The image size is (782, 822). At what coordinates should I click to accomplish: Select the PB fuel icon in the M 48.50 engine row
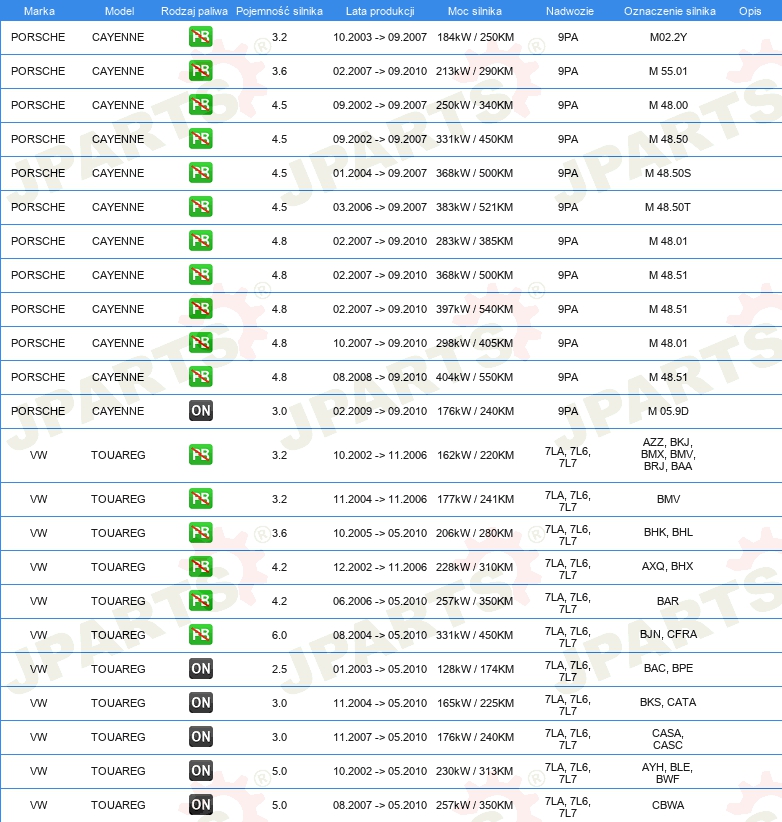[201, 139]
